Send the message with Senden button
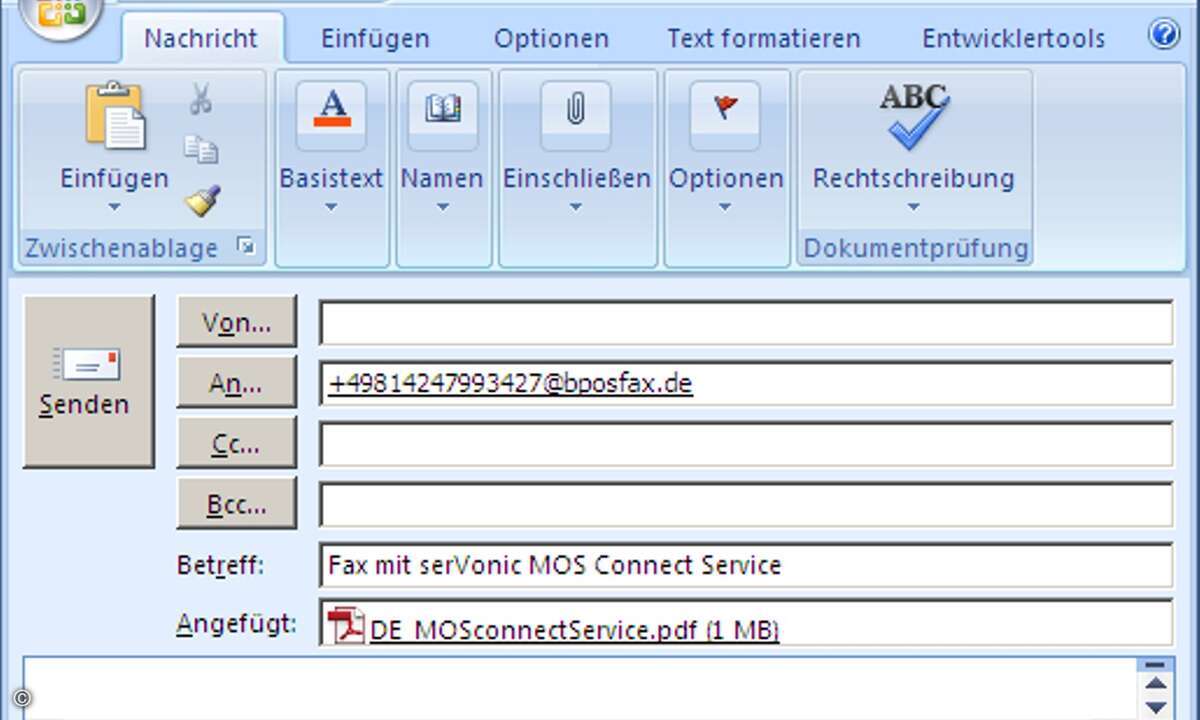Image resolution: width=1200 pixels, height=720 pixels. point(88,381)
